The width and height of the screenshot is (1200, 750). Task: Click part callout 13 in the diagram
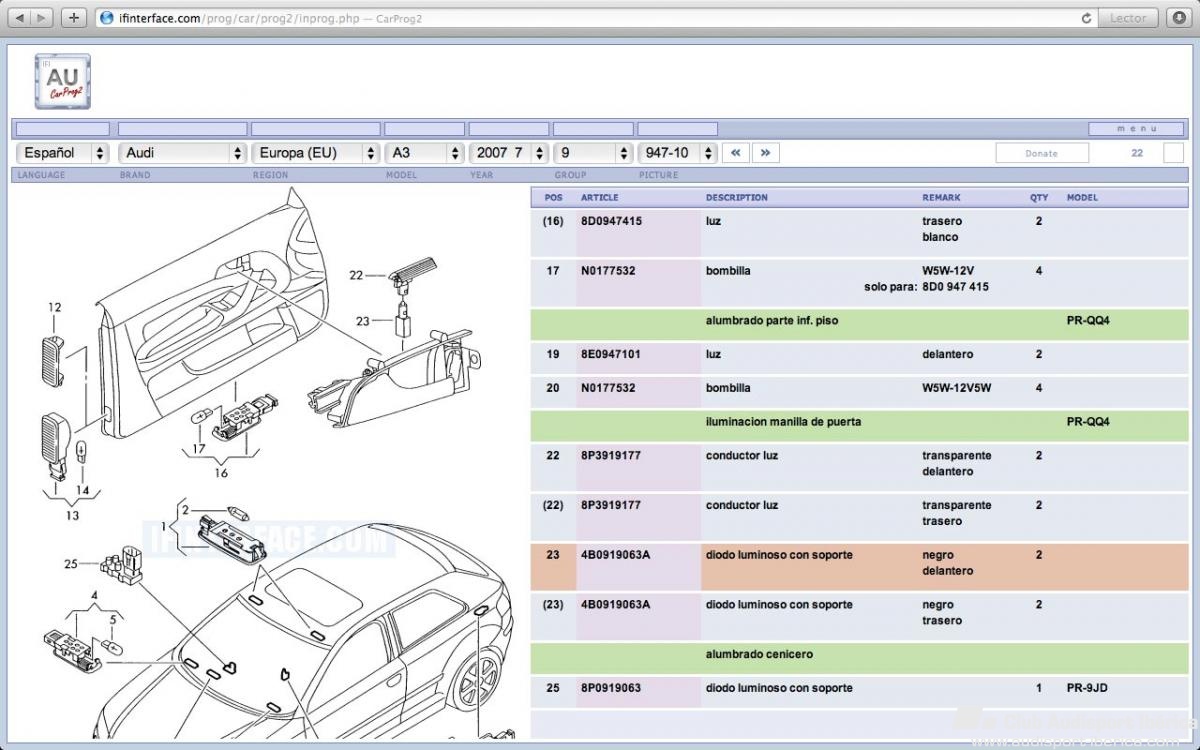pos(72,515)
